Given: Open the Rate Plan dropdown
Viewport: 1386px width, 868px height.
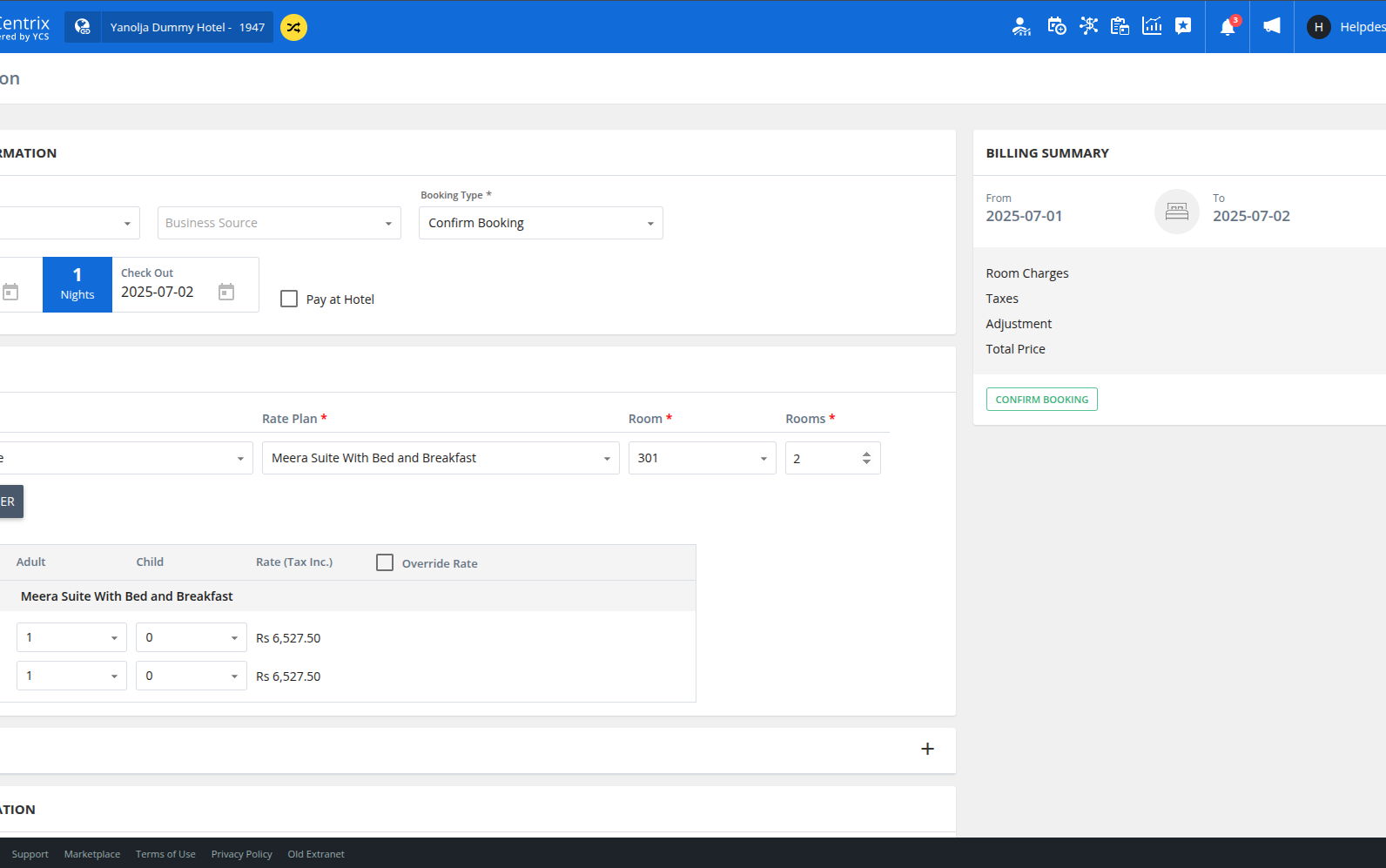Looking at the screenshot, I should 441,458.
